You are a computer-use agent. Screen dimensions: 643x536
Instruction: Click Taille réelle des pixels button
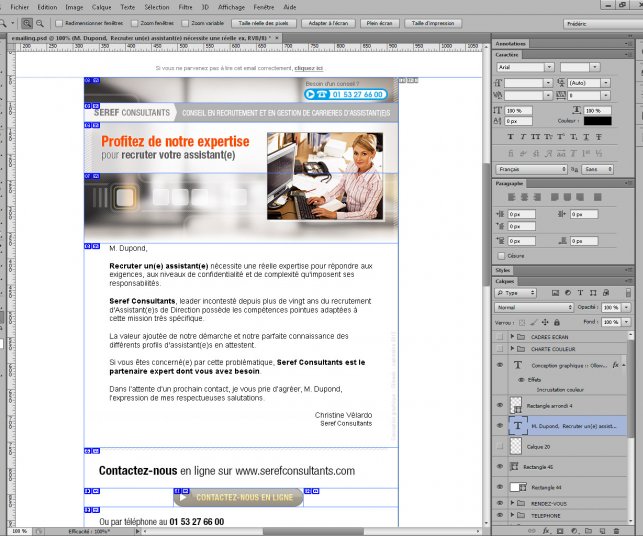pos(263,23)
